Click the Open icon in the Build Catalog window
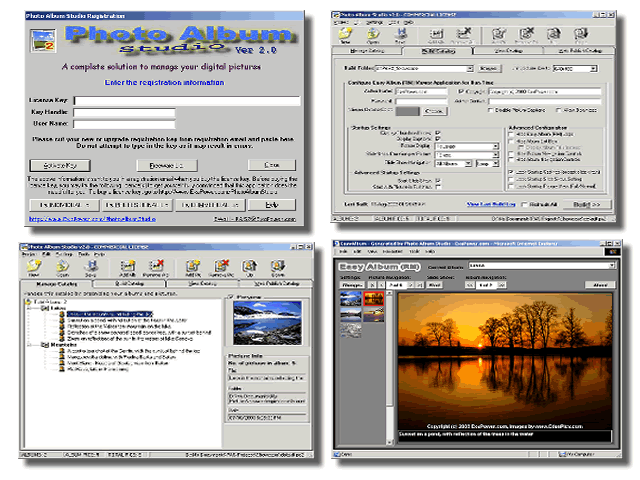The height and width of the screenshot is (480, 640). [373, 34]
